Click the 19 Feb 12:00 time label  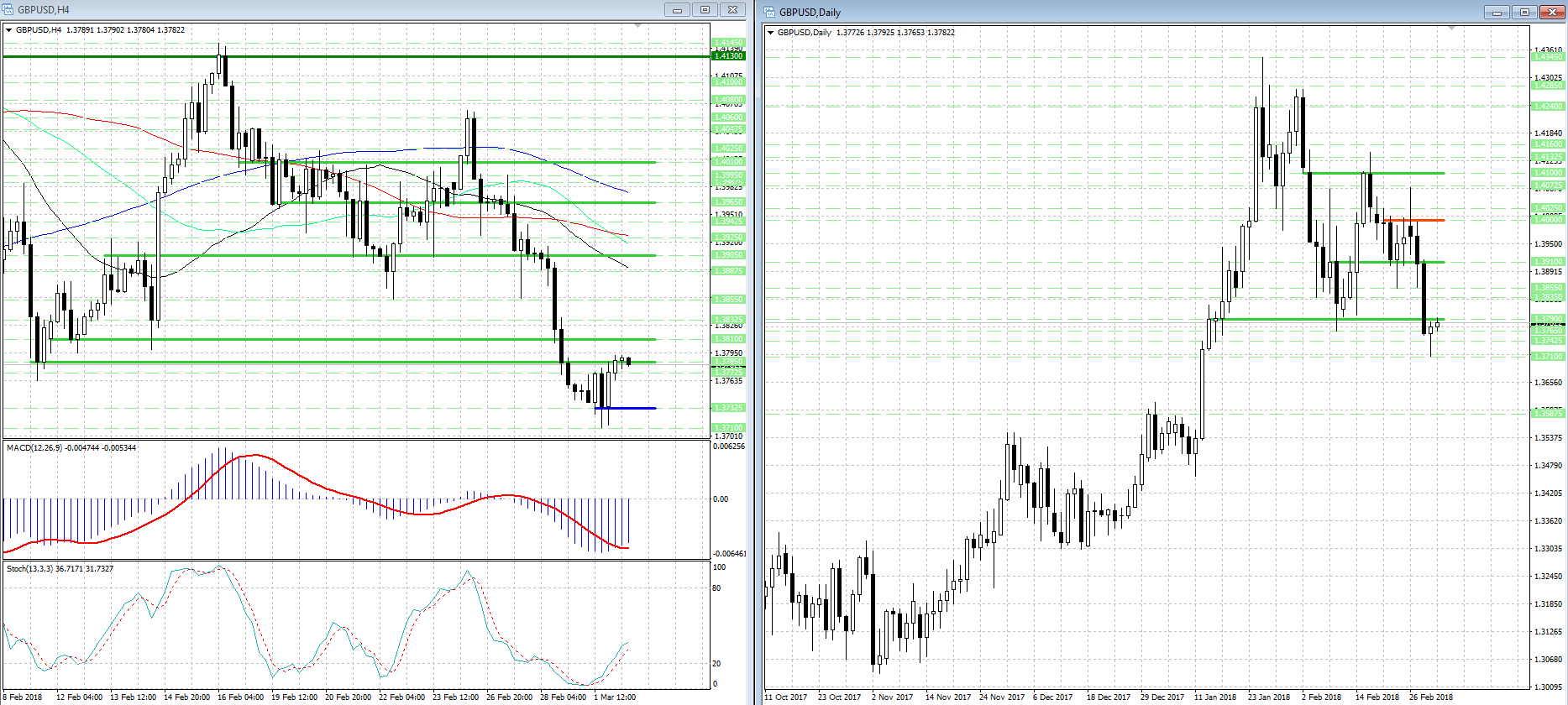pyautogui.click(x=295, y=697)
